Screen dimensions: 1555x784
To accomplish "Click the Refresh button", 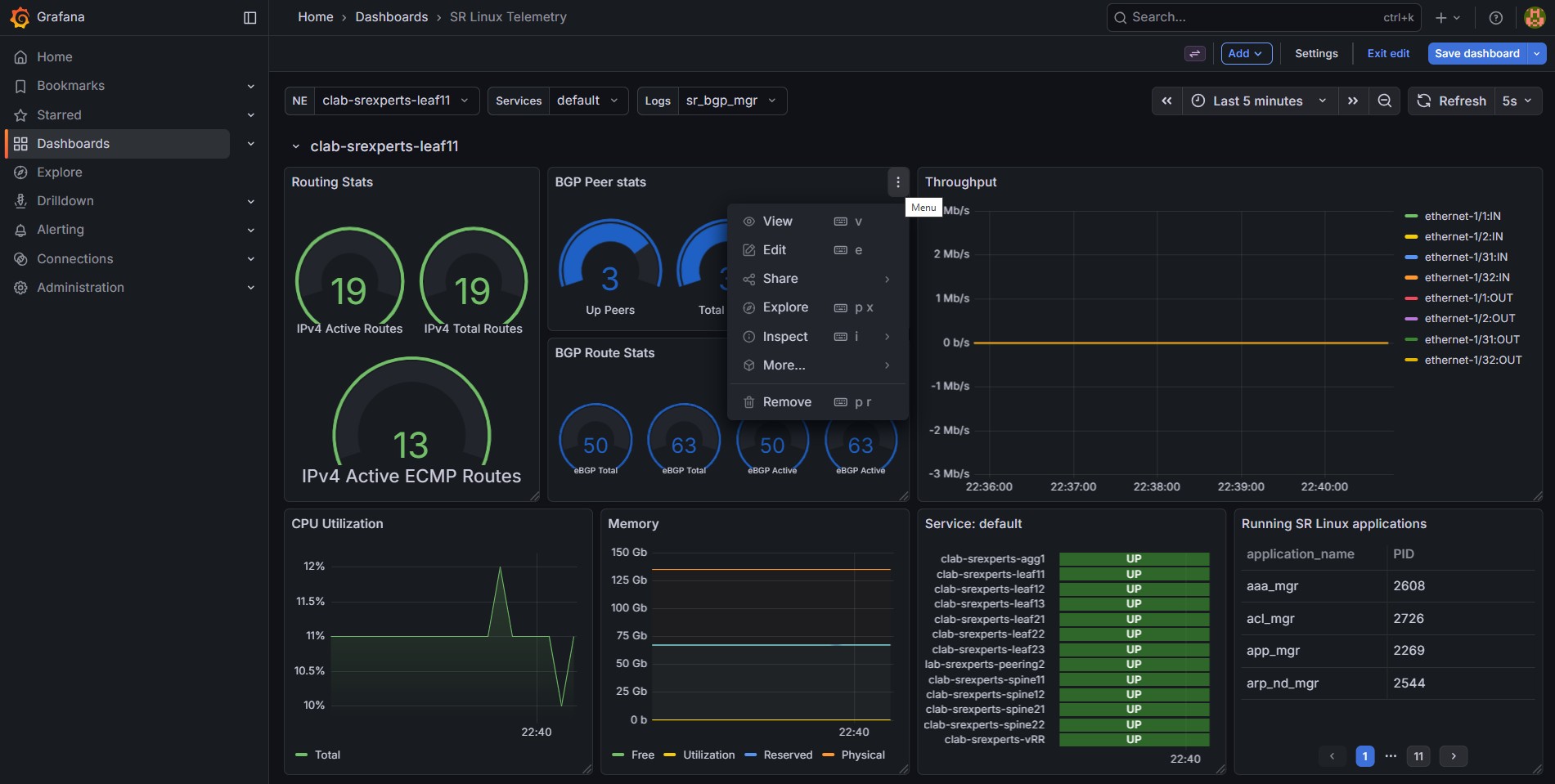I will pyautogui.click(x=1452, y=101).
